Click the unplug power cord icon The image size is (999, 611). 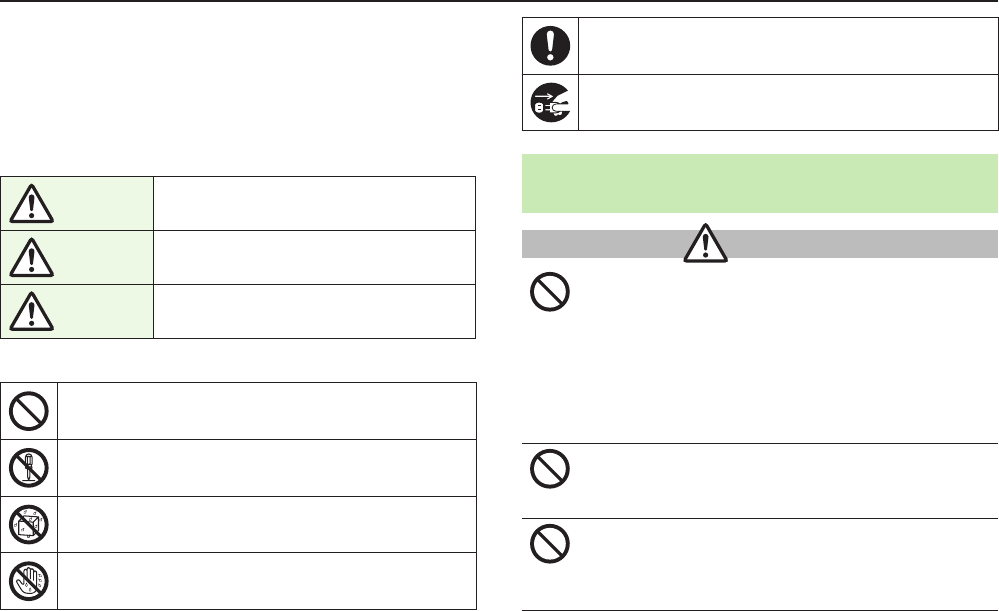click(550, 102)
